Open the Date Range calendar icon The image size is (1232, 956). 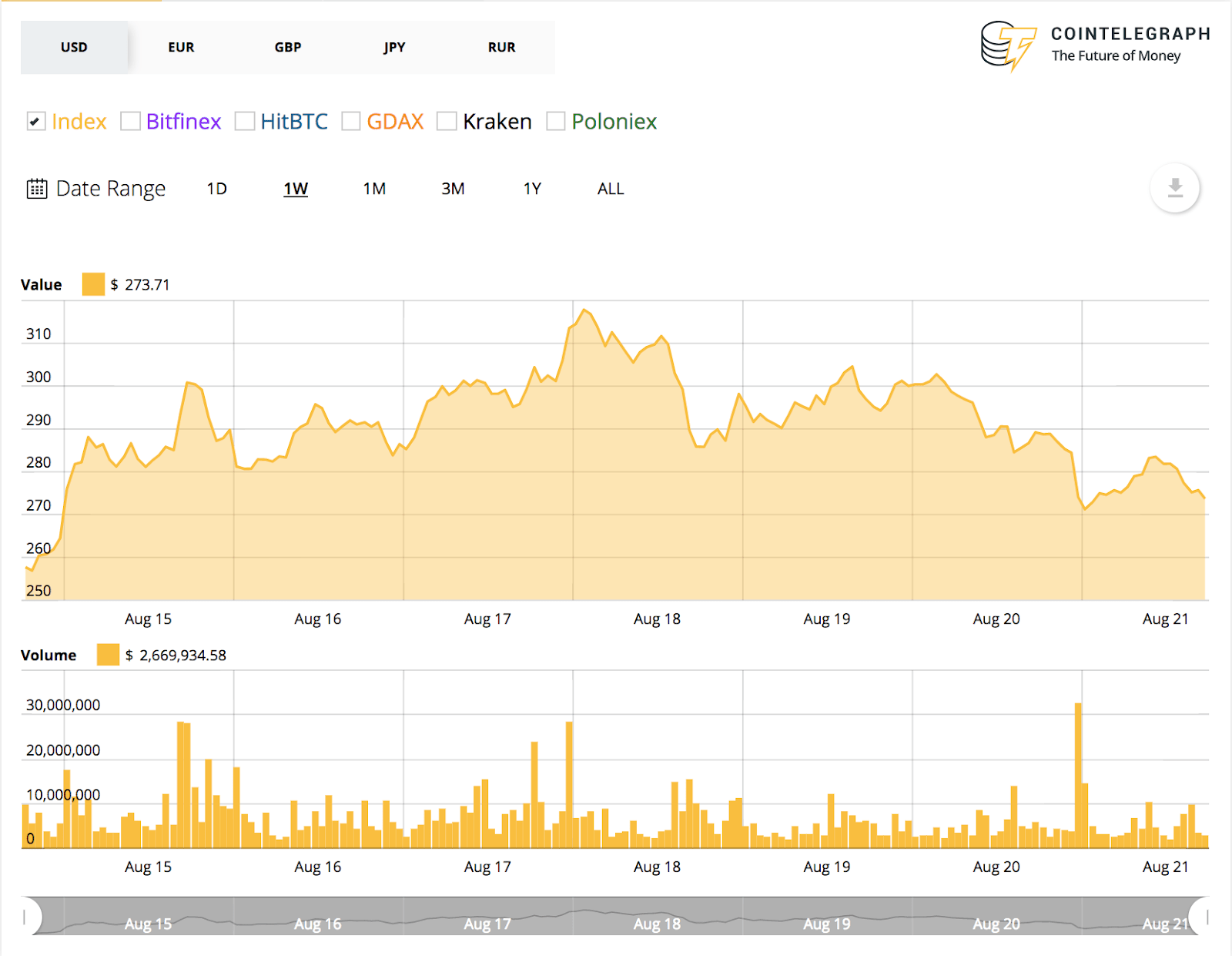click(x=36, y=188)
